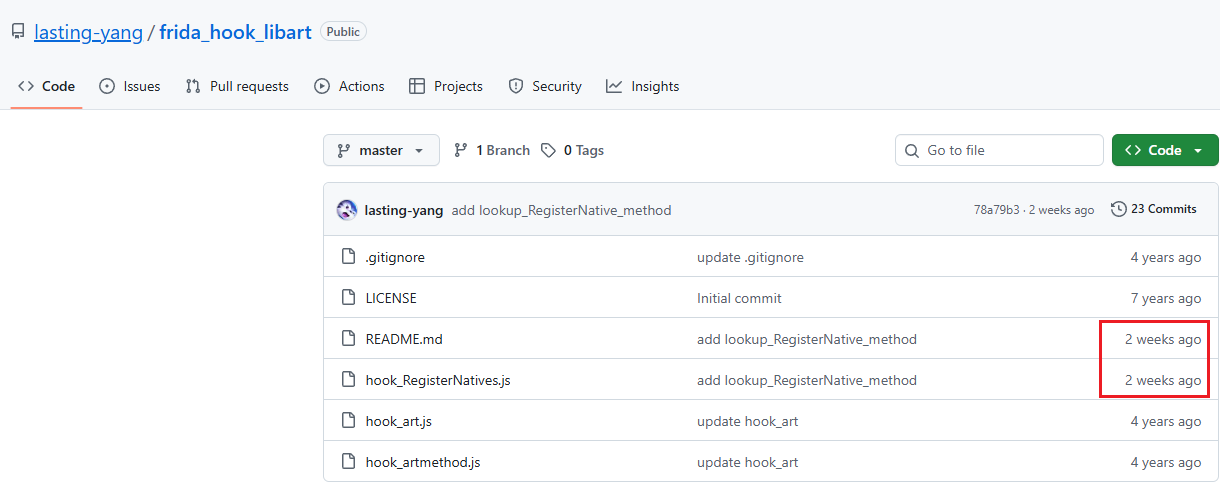This screenshot has width=1220, height=491.
Task: Open the Pull requests tab
Action: [237, 86]
